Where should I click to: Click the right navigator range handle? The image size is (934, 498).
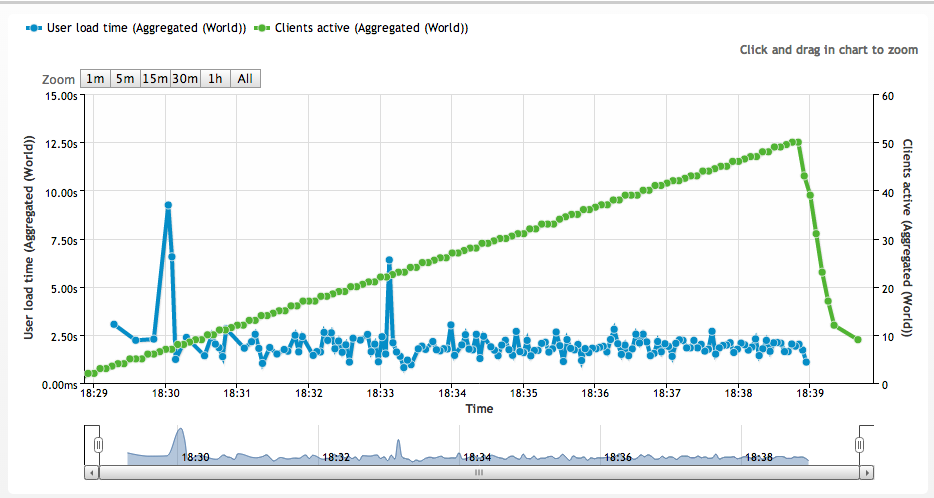coord(859,445)
